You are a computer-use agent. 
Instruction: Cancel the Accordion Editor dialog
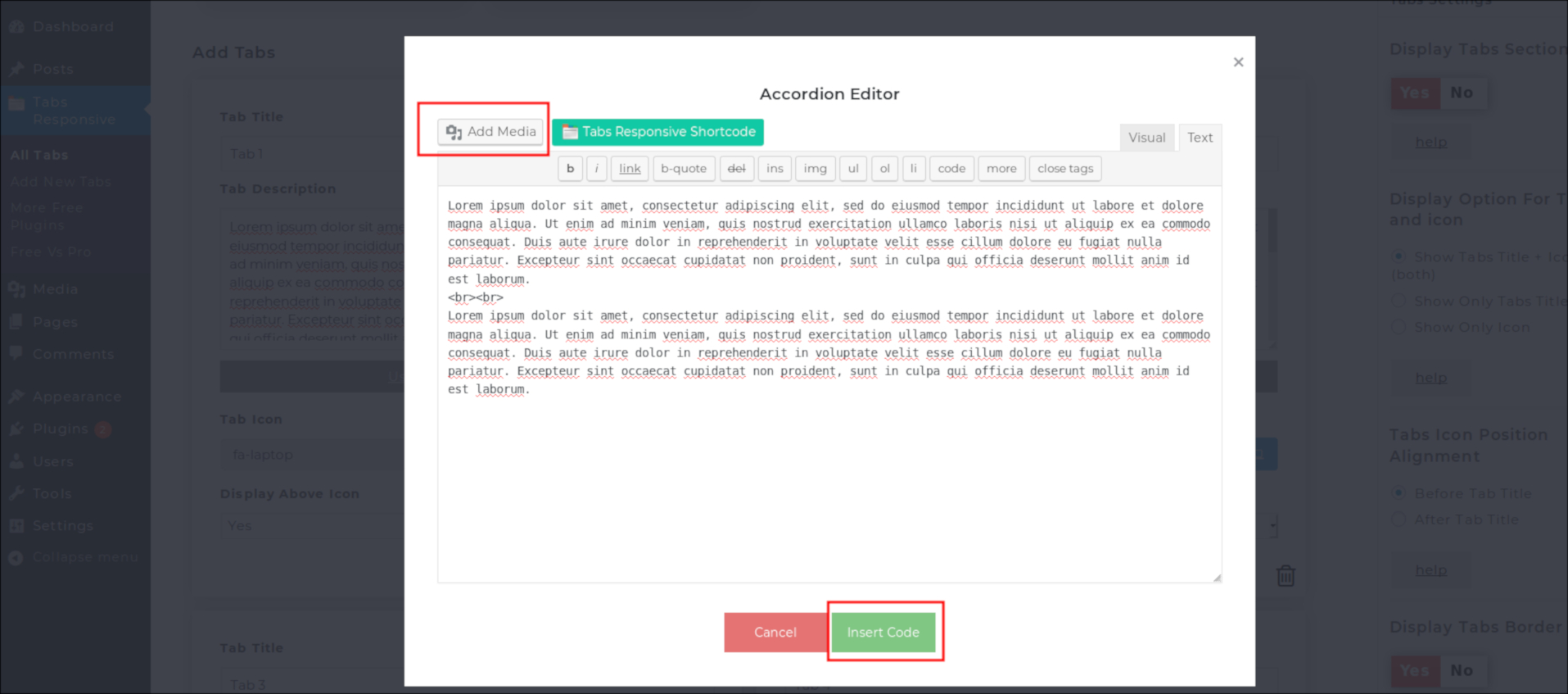[x=775, y=633]
